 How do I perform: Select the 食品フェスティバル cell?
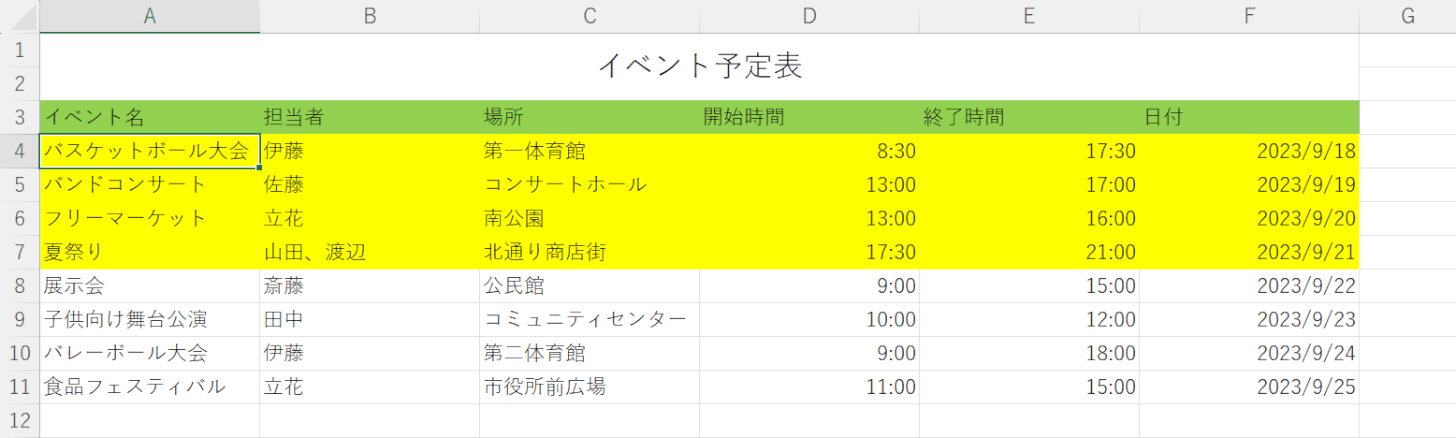pyautogui.click(x=150, y=387)
